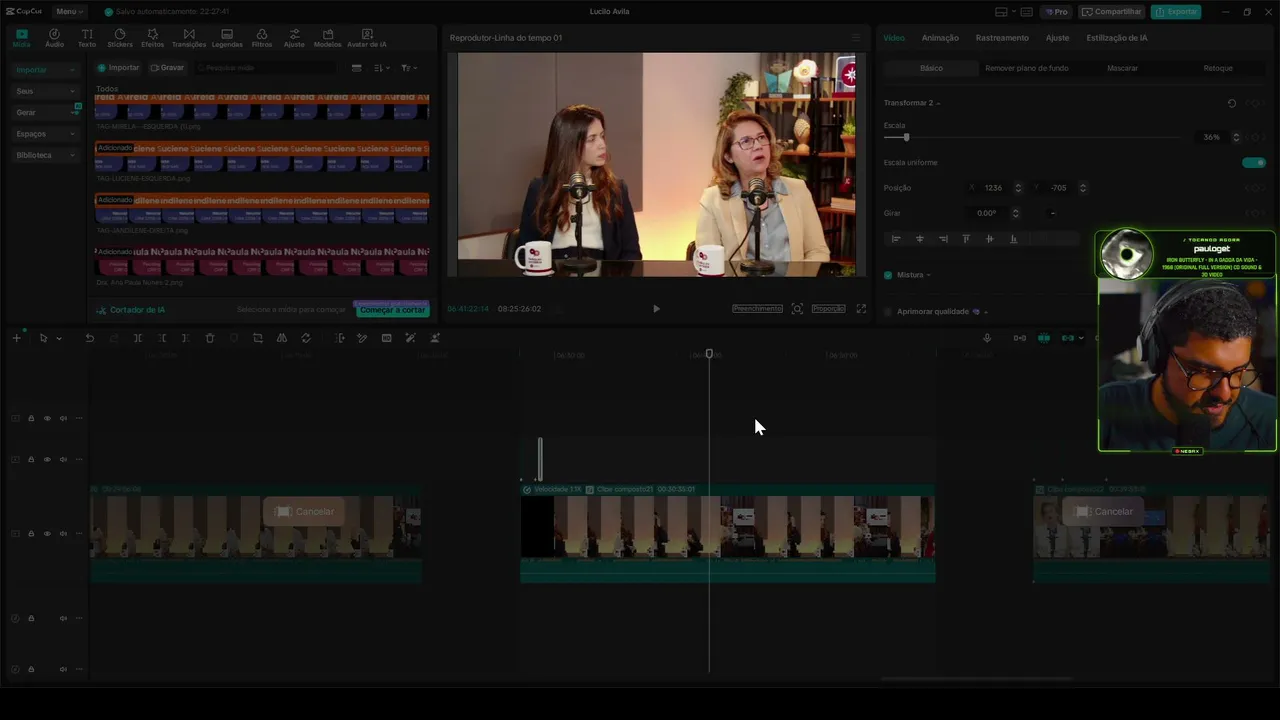The height and width of the screenshot is (720, 1280).
Task: Open the Stickers tab
Action: pyautogui.click(x=120, y=38)
